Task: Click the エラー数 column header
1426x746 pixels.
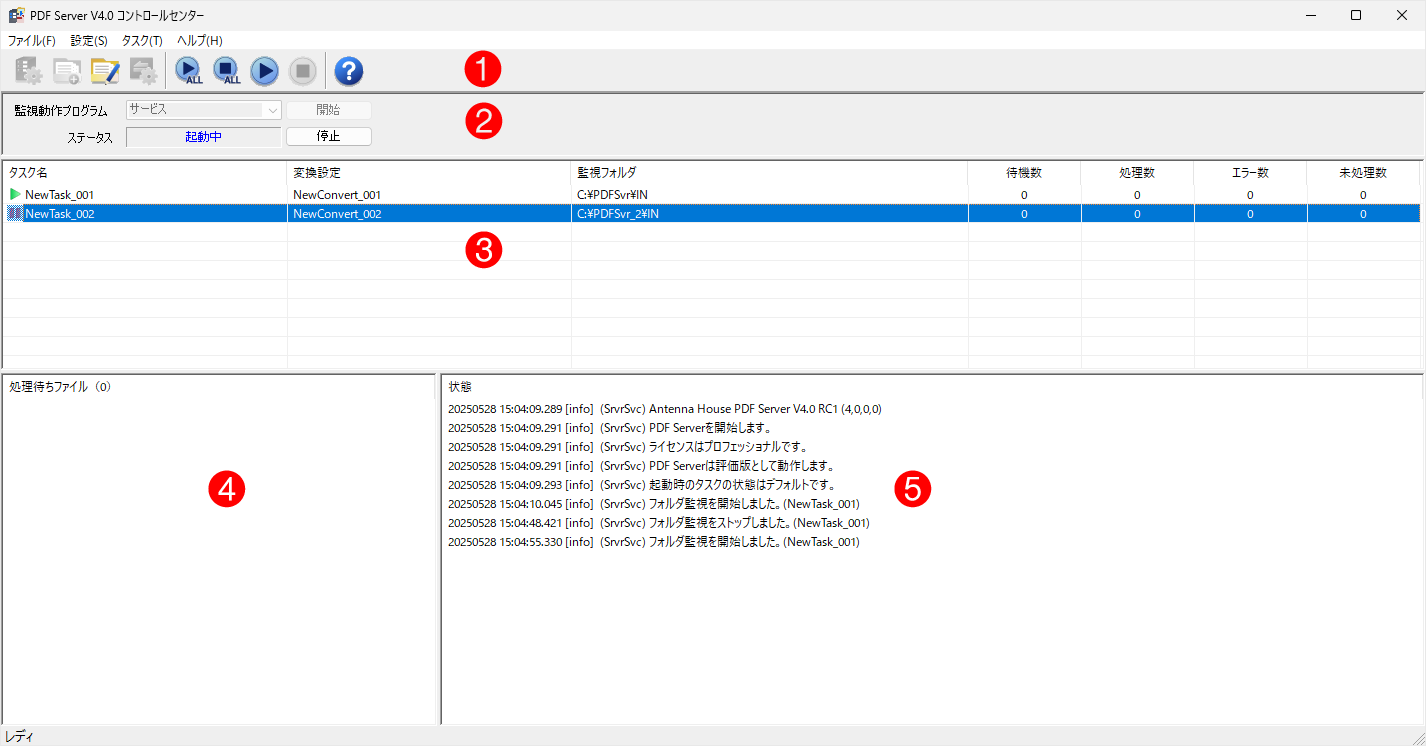Action: point(1249,173)
